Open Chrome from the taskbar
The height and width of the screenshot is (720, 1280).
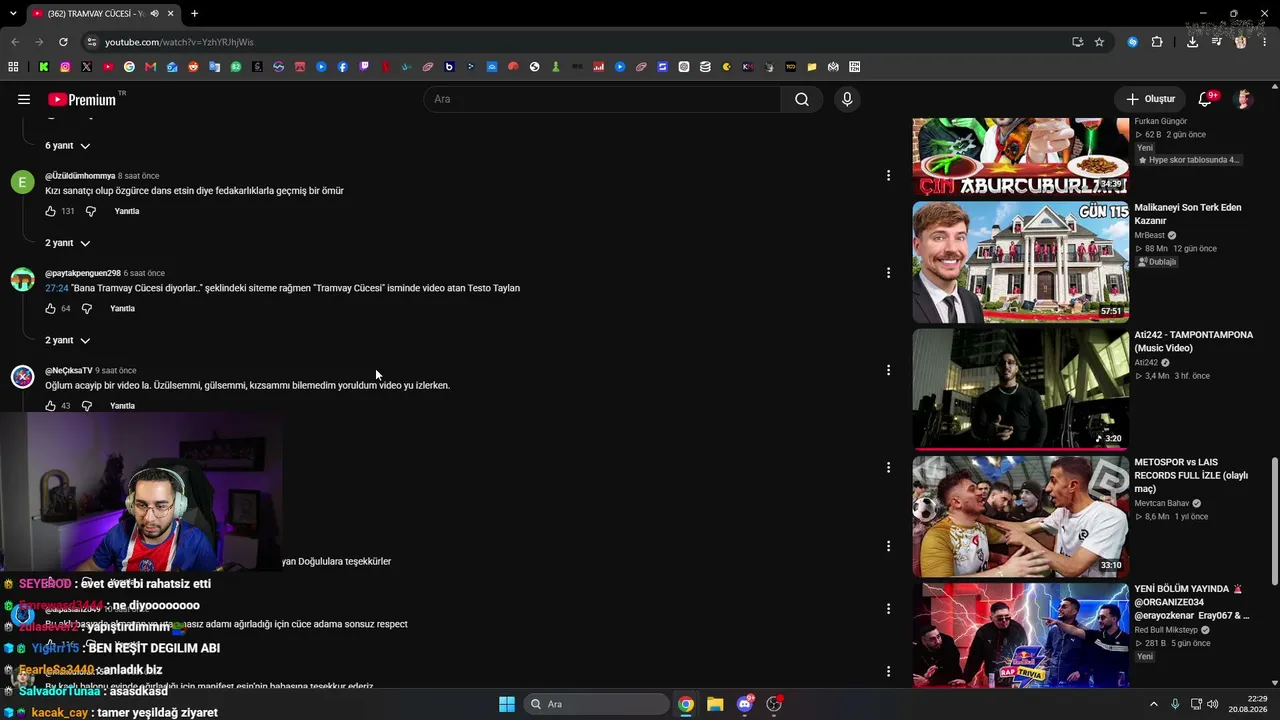(686, 704)
